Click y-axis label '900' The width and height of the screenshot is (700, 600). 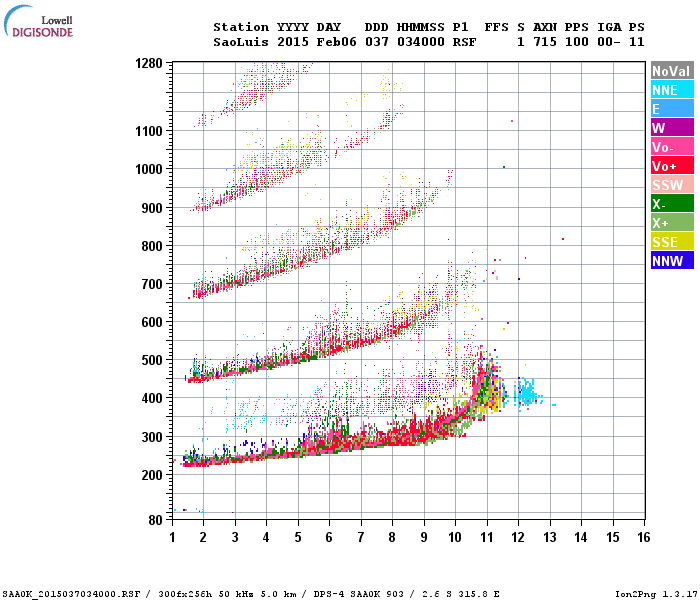tap(152, 208)
